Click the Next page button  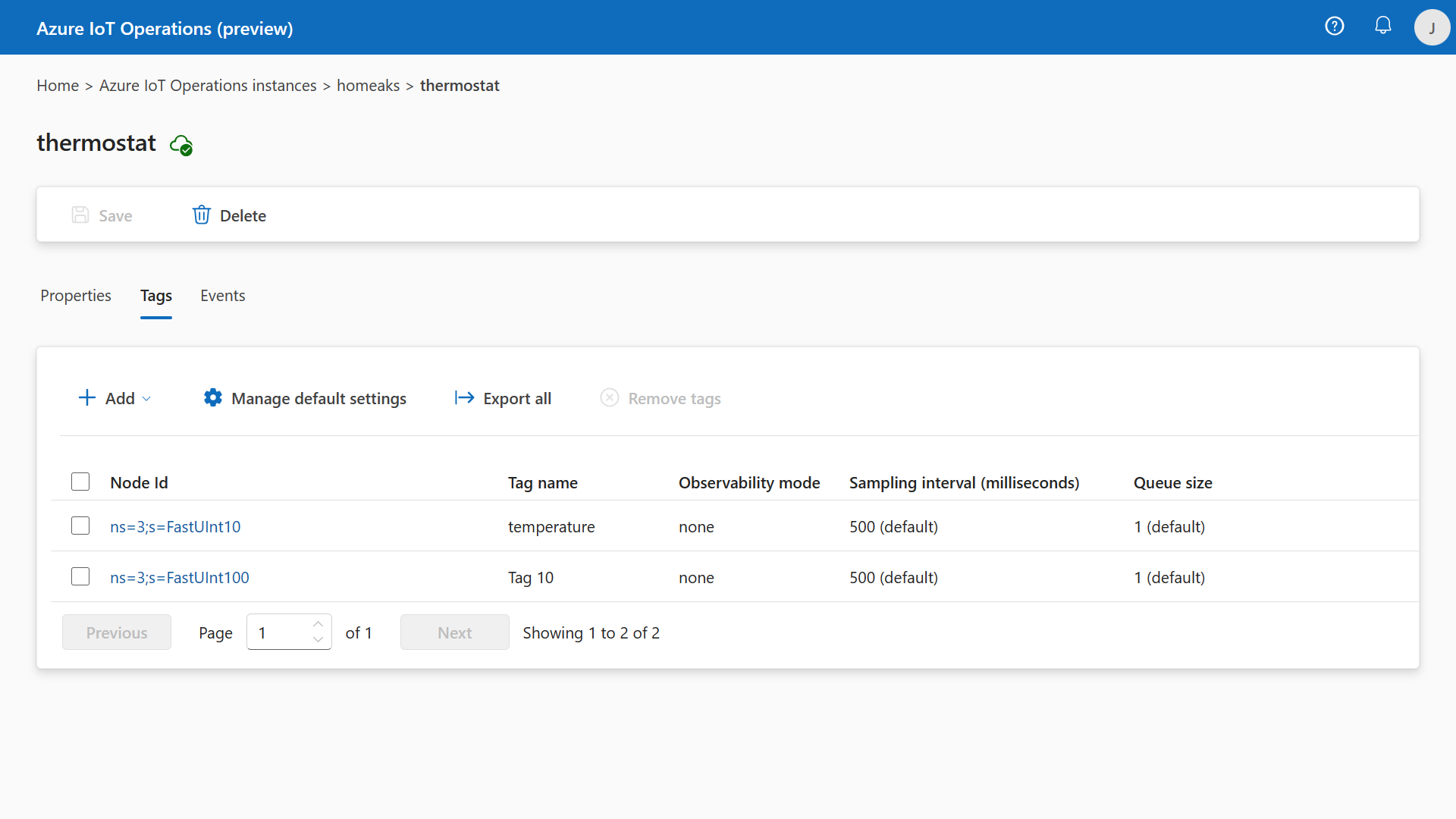click(x=455, y=632)
